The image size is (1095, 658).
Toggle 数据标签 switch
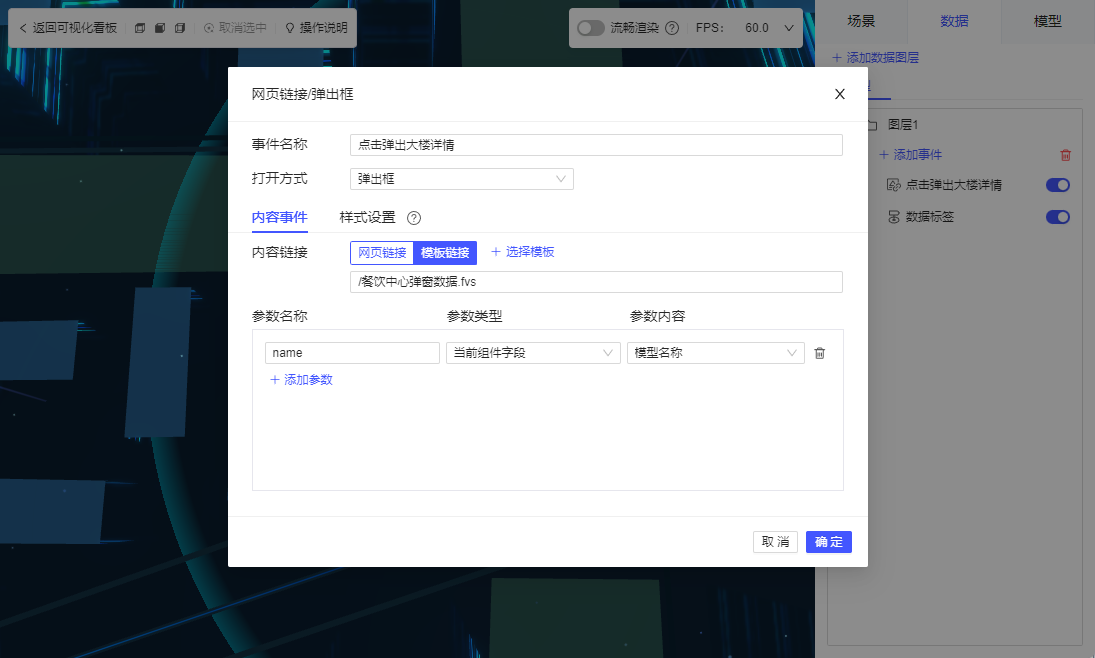click(x=1057, y=217)
